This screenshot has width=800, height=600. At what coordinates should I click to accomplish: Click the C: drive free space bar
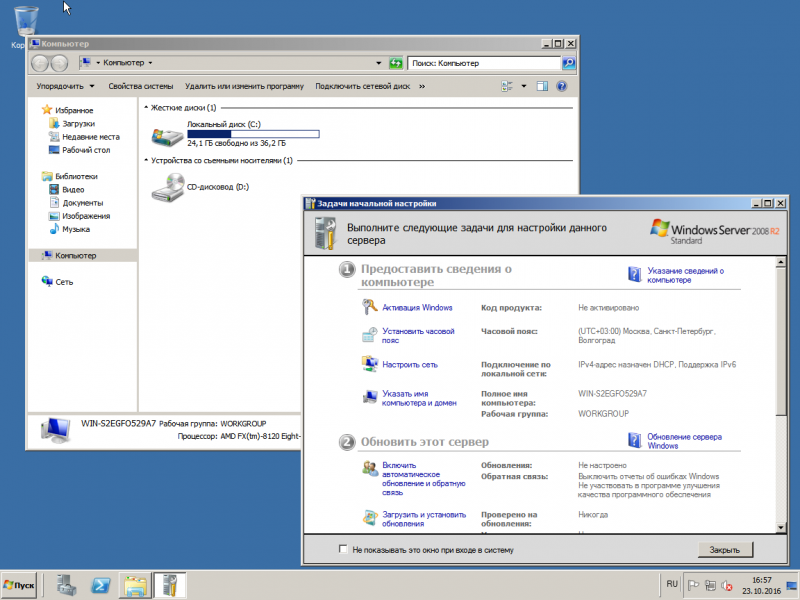pos(253,134)
